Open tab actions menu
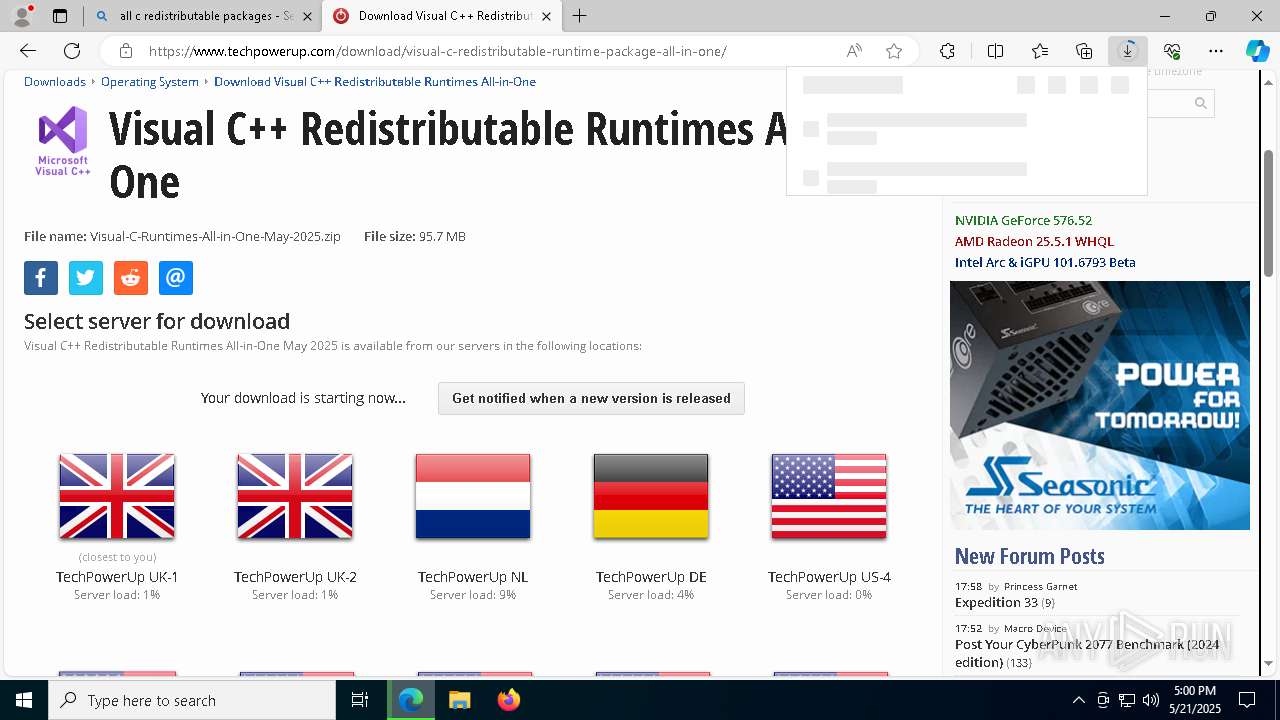Viewport: 1280px width, 720px height. coord(60,16)
